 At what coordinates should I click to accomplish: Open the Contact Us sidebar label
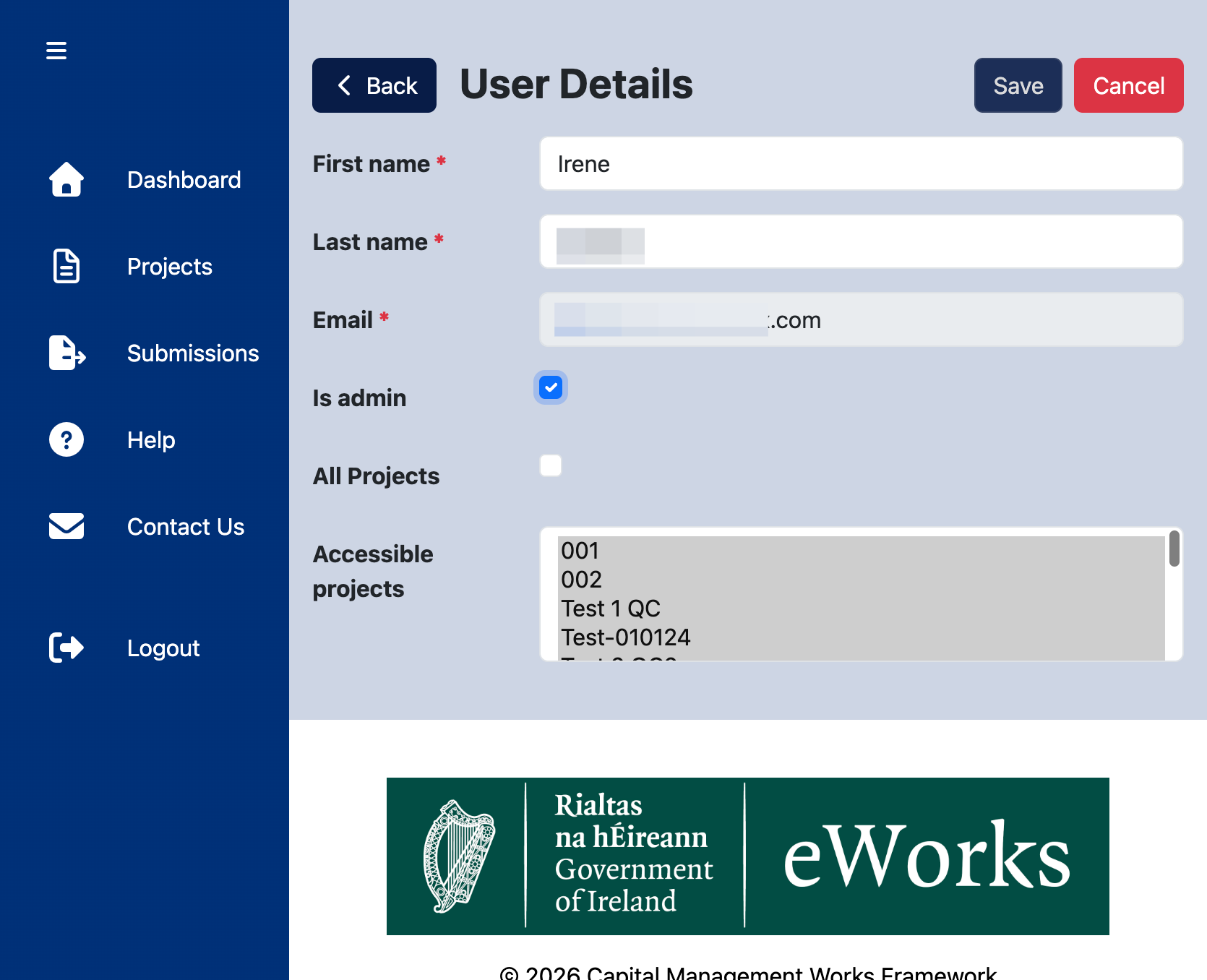[x=186, y=527]
